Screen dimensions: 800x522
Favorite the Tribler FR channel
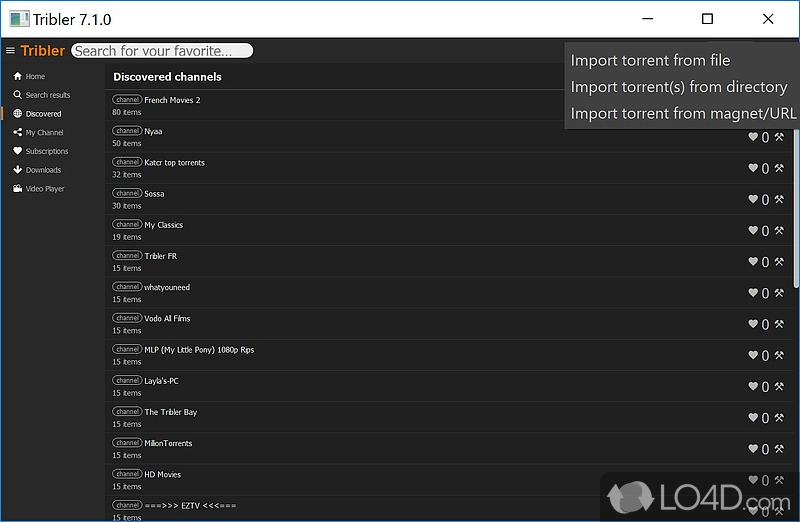pos(753,262)
